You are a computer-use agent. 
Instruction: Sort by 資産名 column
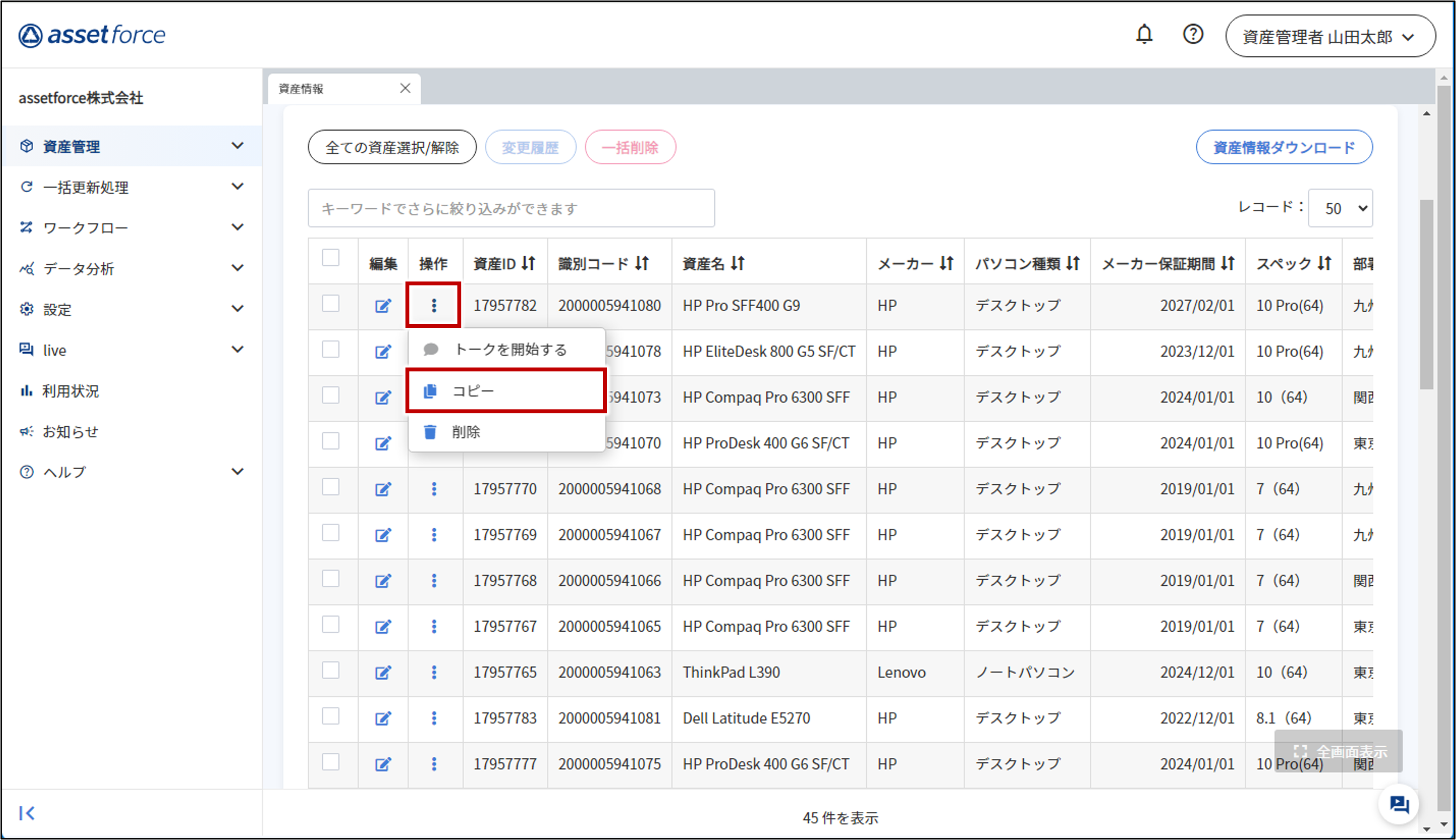coord(738,264)
